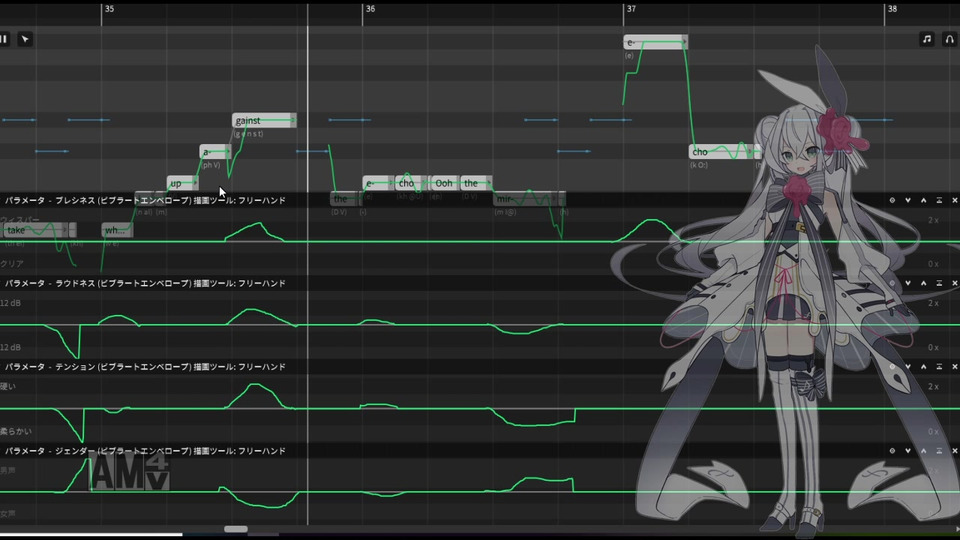Select the 'Ooh' note
960x540 pixels.
[x=444, y=183]
